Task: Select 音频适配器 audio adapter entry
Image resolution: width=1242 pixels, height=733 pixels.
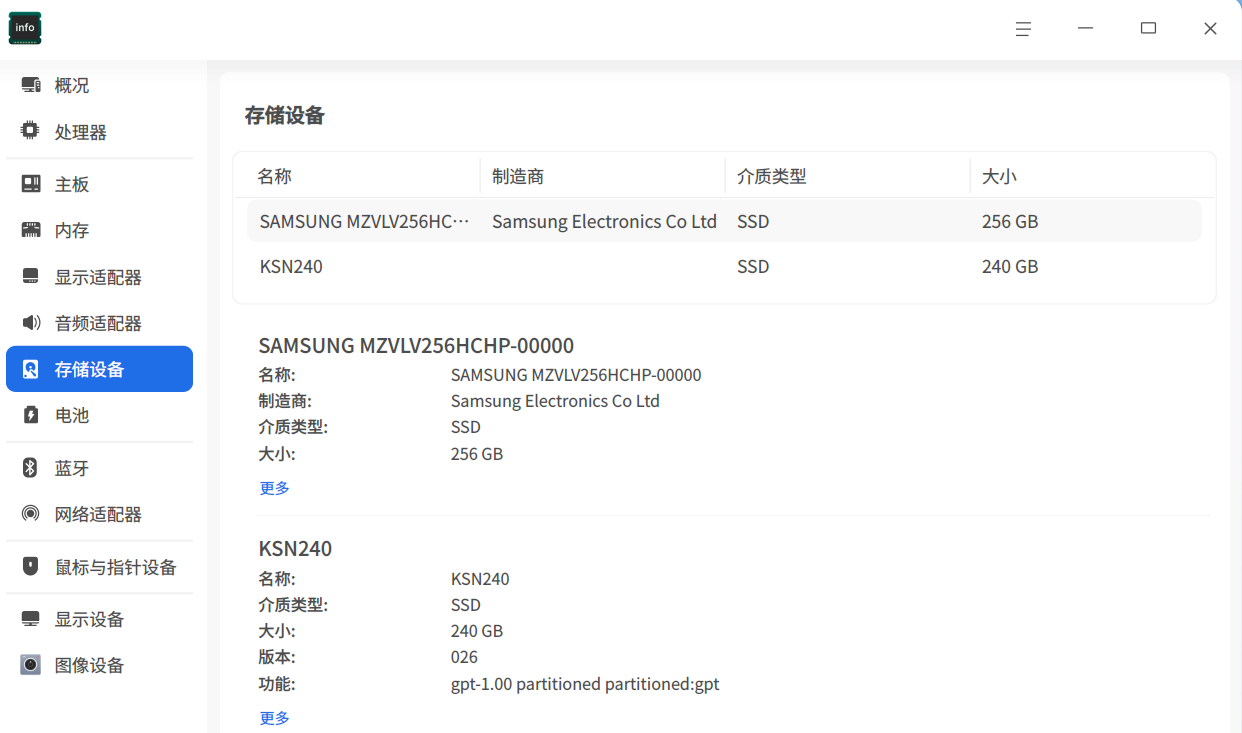Action: [99, 323]
